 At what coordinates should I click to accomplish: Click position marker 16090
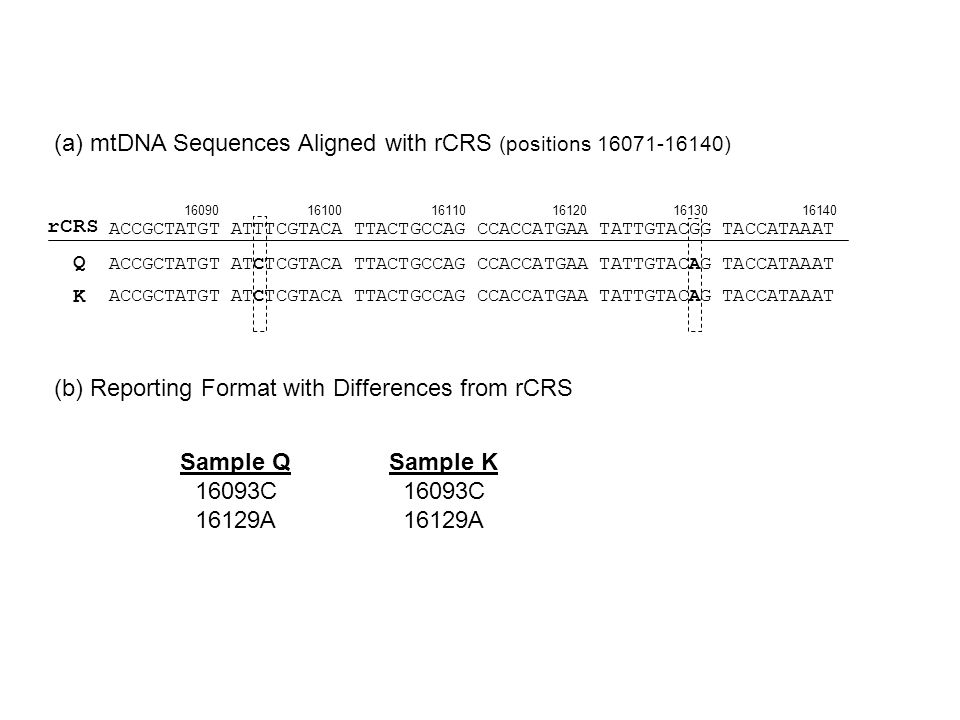tap(201, 211)
